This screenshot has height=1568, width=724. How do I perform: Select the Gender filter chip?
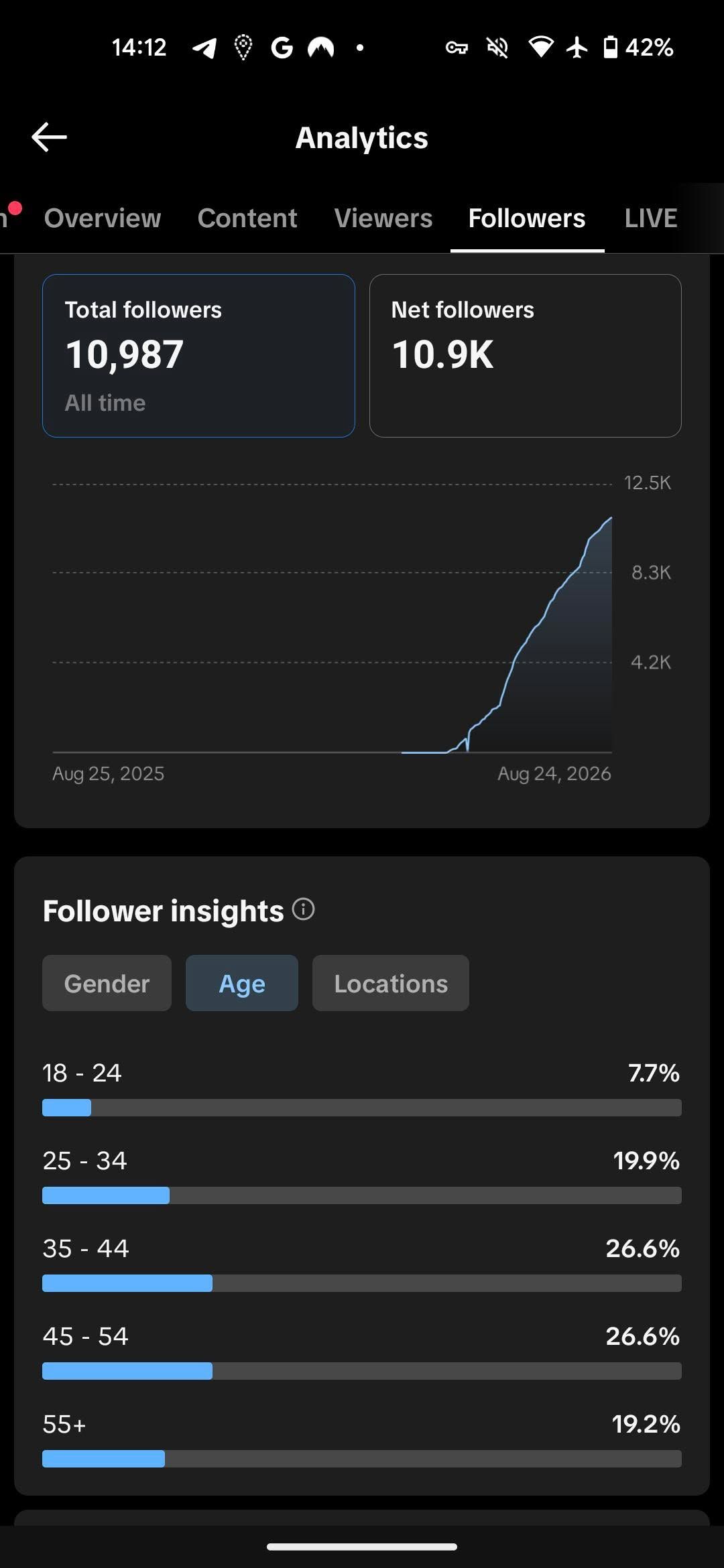tap(107, 983)
